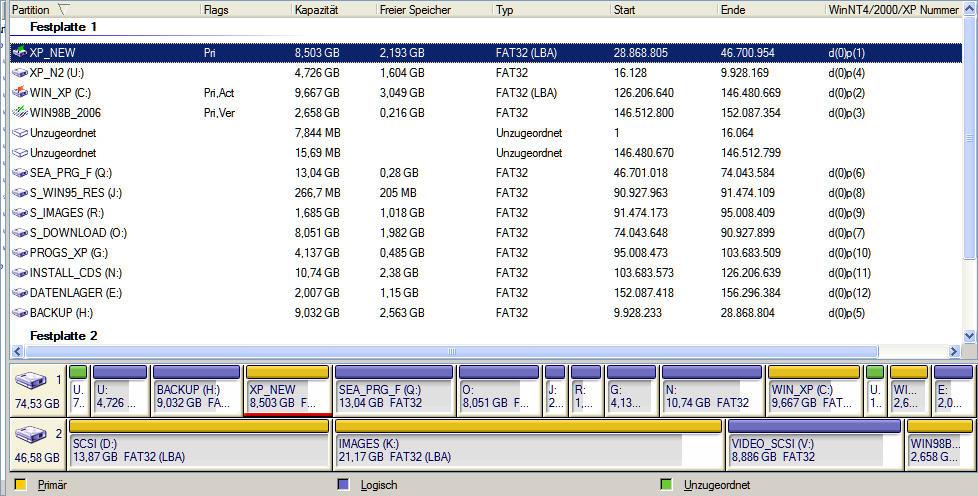This screenshot has width=978, height=496.
Task: Click the WIN98B_2006 hidden partition icon
Action: coord(20,112)
